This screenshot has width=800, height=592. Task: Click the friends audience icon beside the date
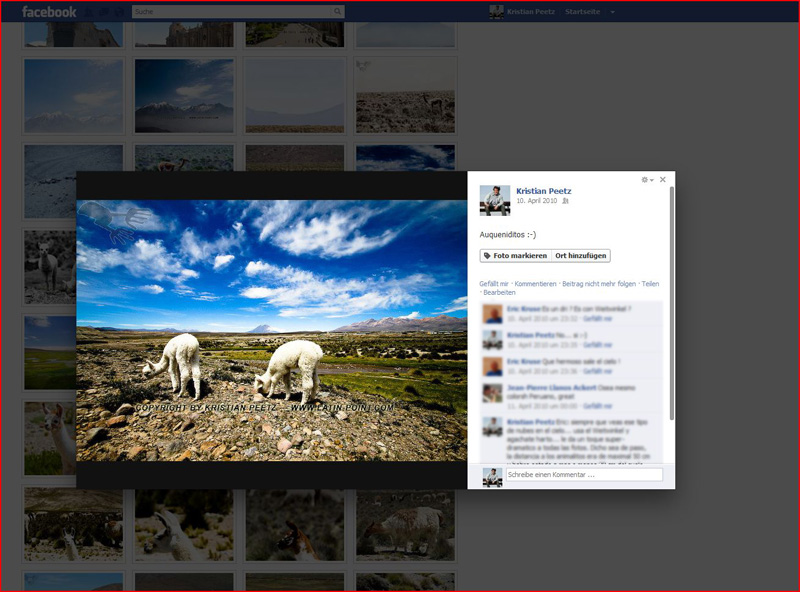[x=565, y=201]
